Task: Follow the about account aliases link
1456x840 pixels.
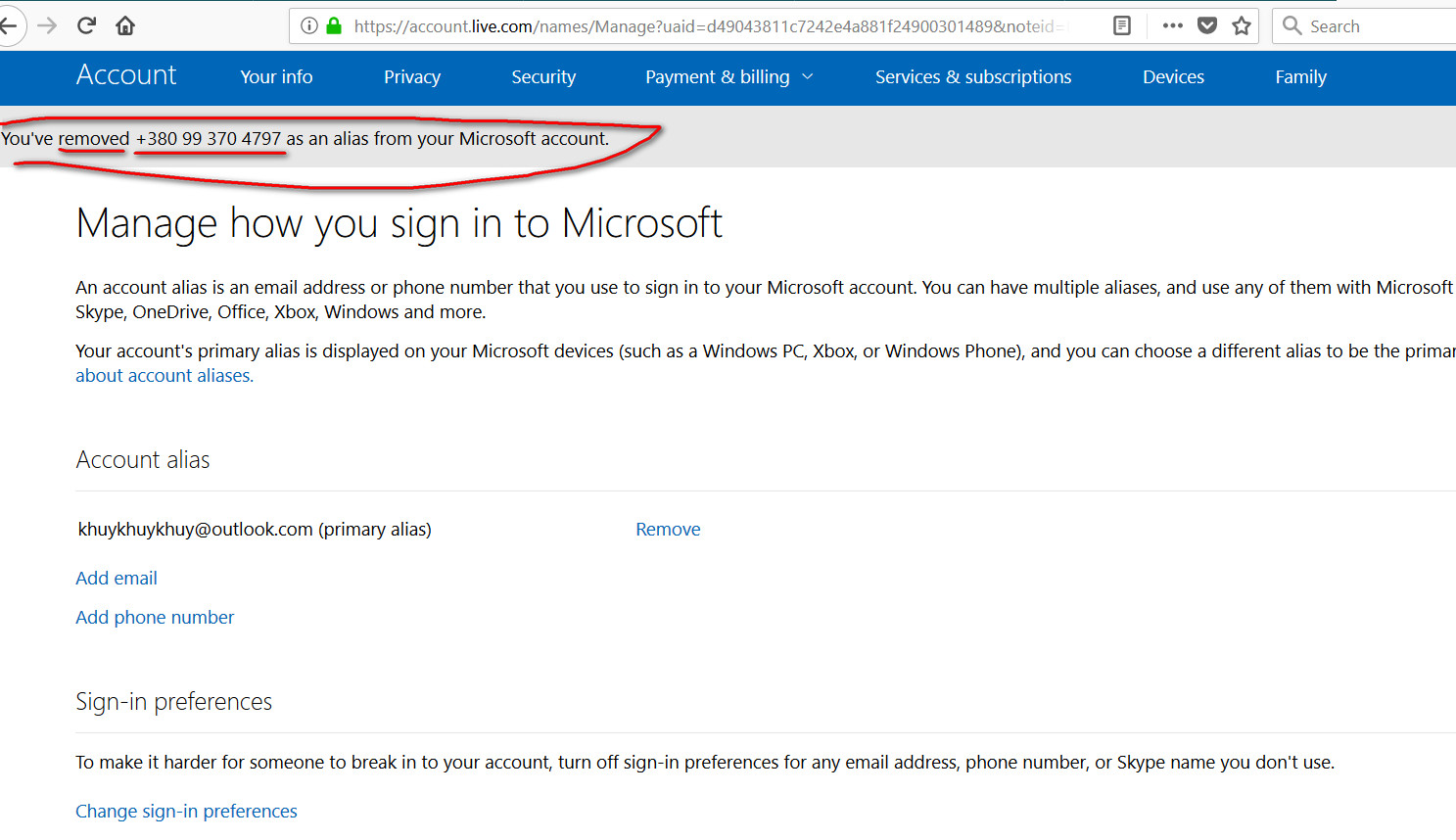Action: 164,375
